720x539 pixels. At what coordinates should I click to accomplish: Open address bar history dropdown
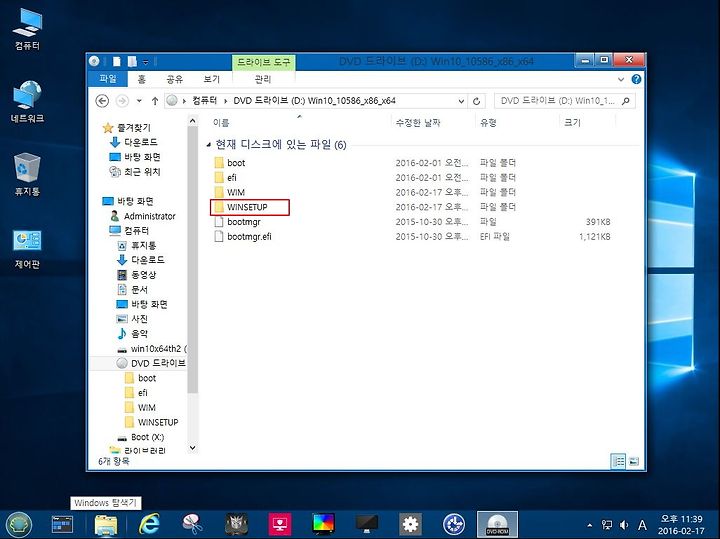(x=461, y=101)
